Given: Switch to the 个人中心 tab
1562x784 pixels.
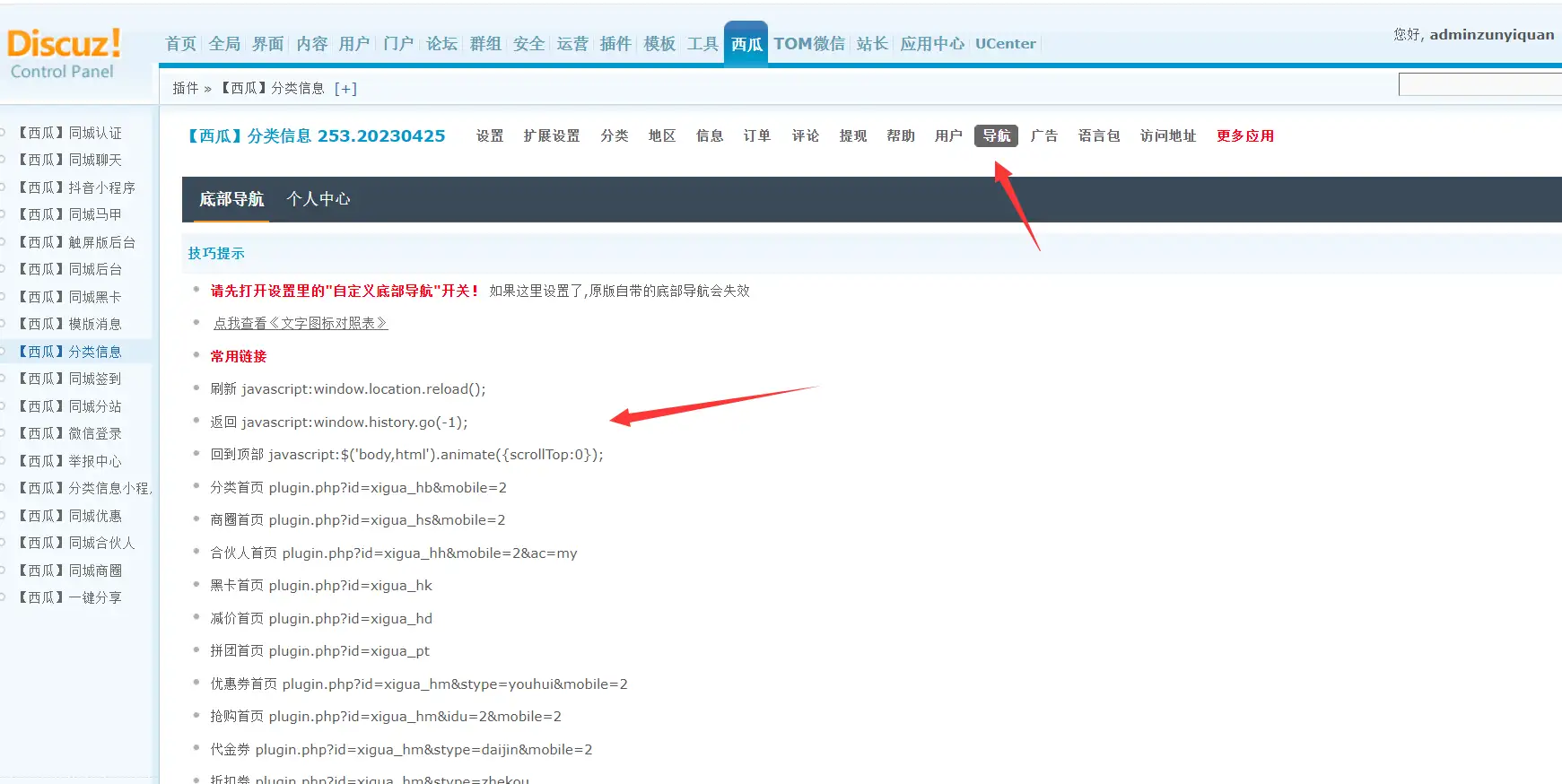Looking at the screenshot, I should click(318, 199).
